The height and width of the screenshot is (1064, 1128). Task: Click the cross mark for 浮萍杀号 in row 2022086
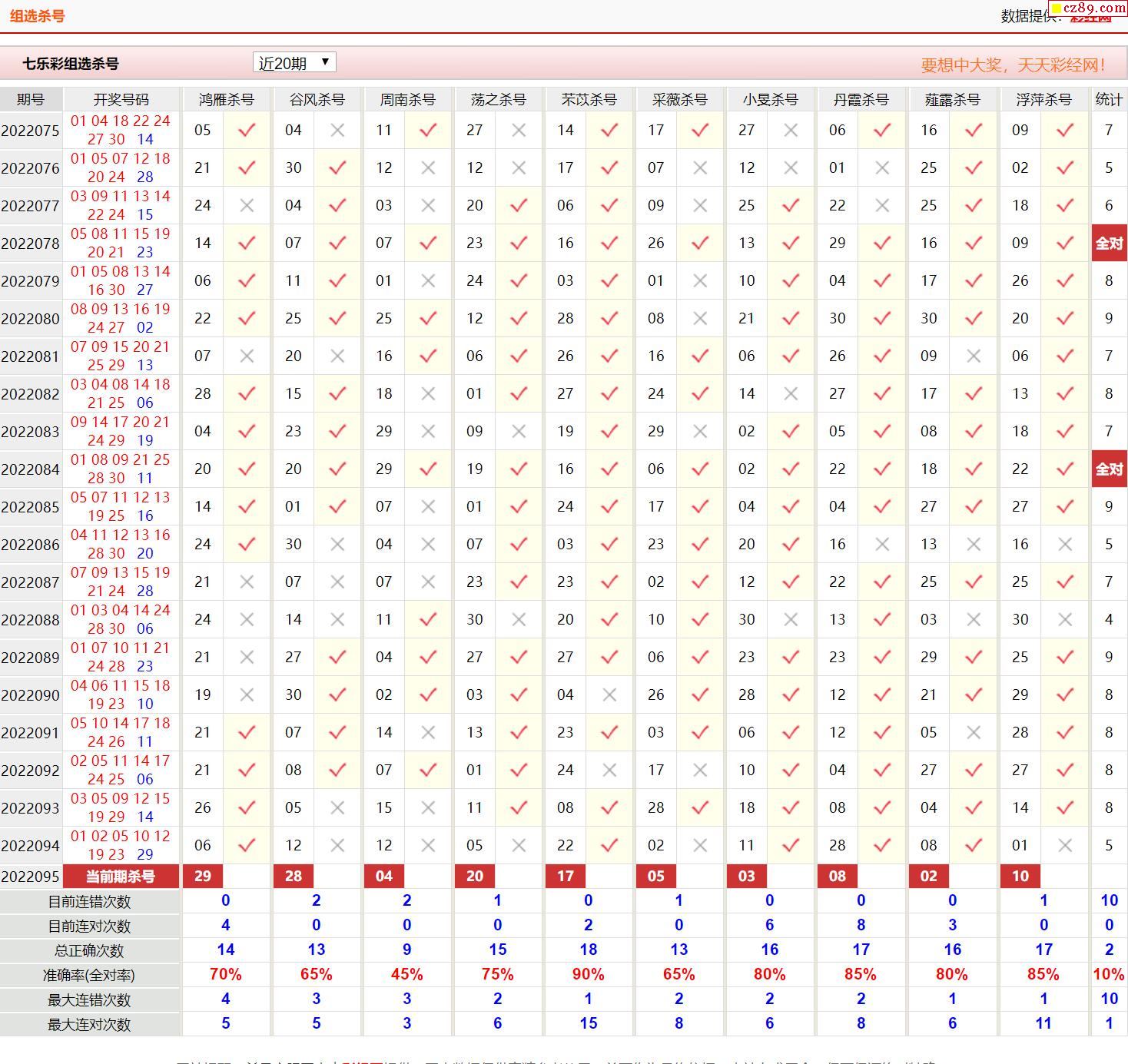pos(1065,545)
